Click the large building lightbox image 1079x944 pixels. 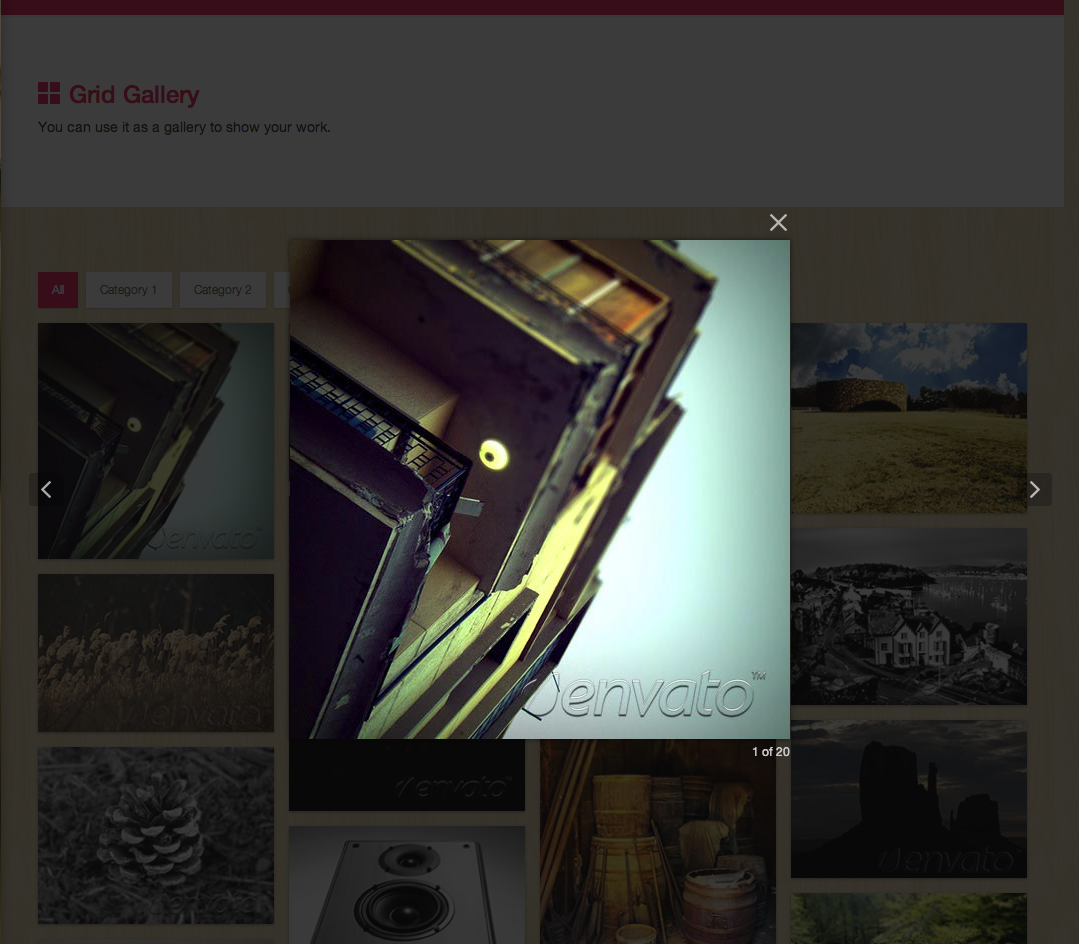tap(540, 489)
